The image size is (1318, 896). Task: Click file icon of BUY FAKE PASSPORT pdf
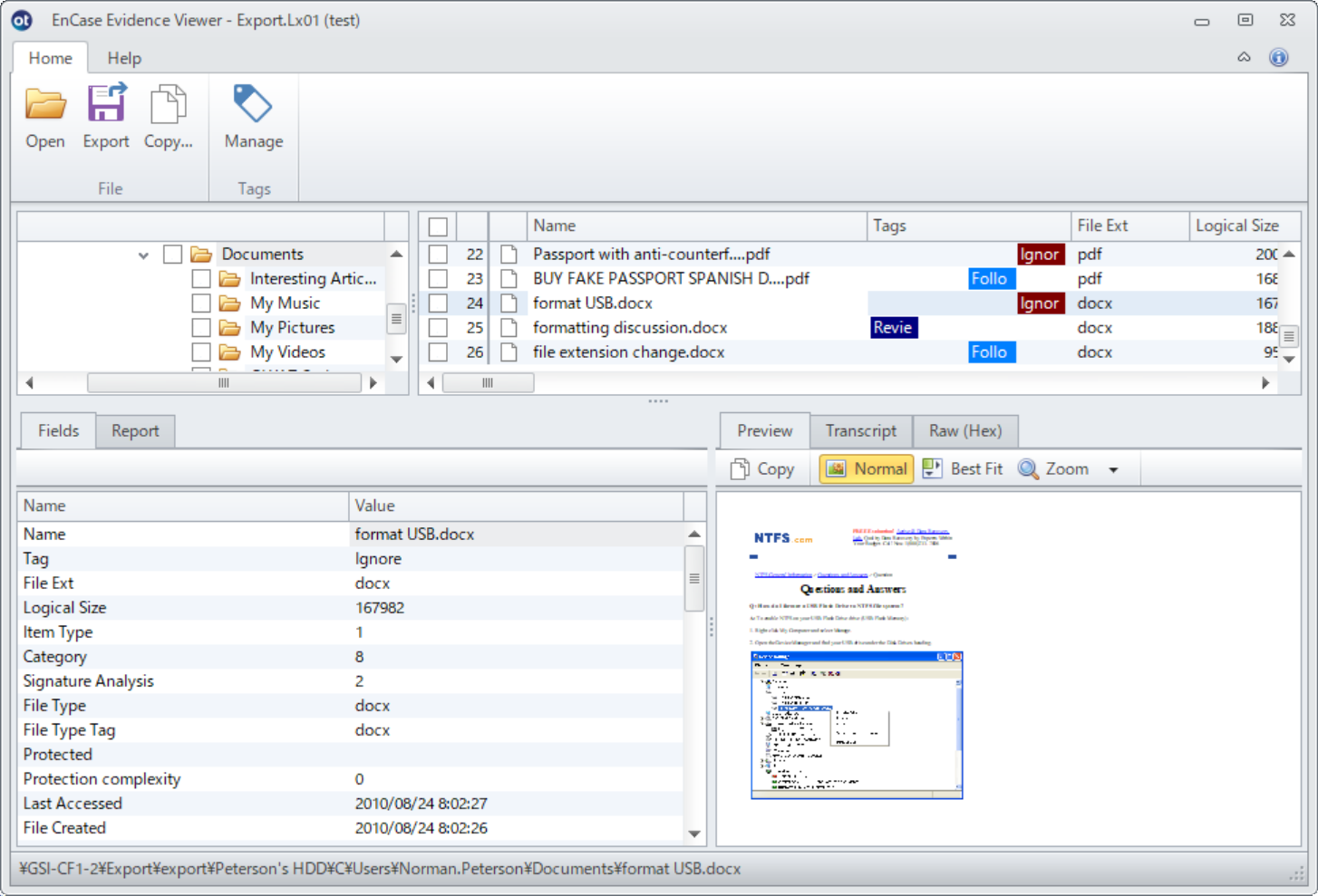pyautogui.click(x=509, y=278)
